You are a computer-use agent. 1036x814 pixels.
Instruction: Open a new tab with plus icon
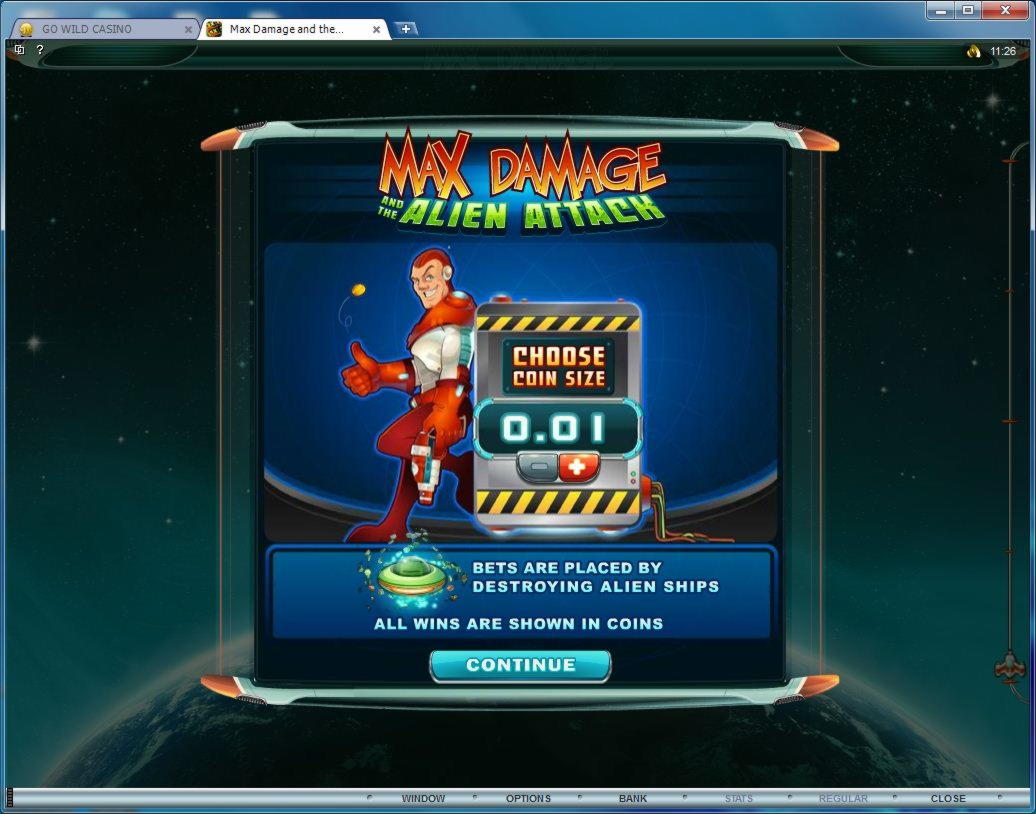tap(406, 29)
